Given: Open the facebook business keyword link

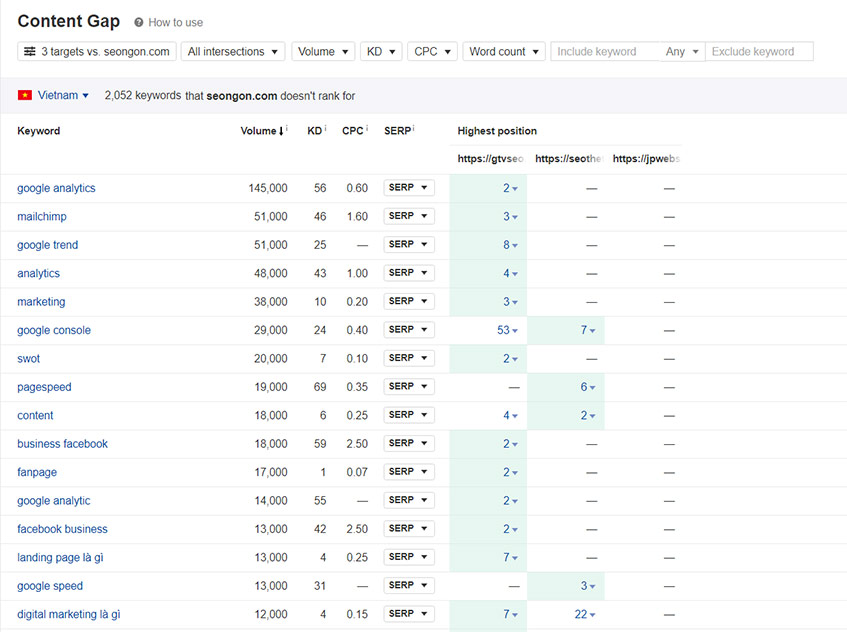Looking at the screenshot, I should (62, 529).
